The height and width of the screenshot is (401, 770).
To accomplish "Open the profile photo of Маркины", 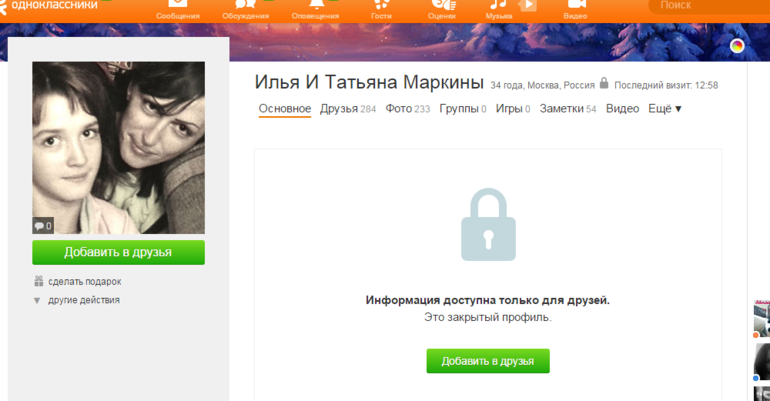I will click(118, 147).
